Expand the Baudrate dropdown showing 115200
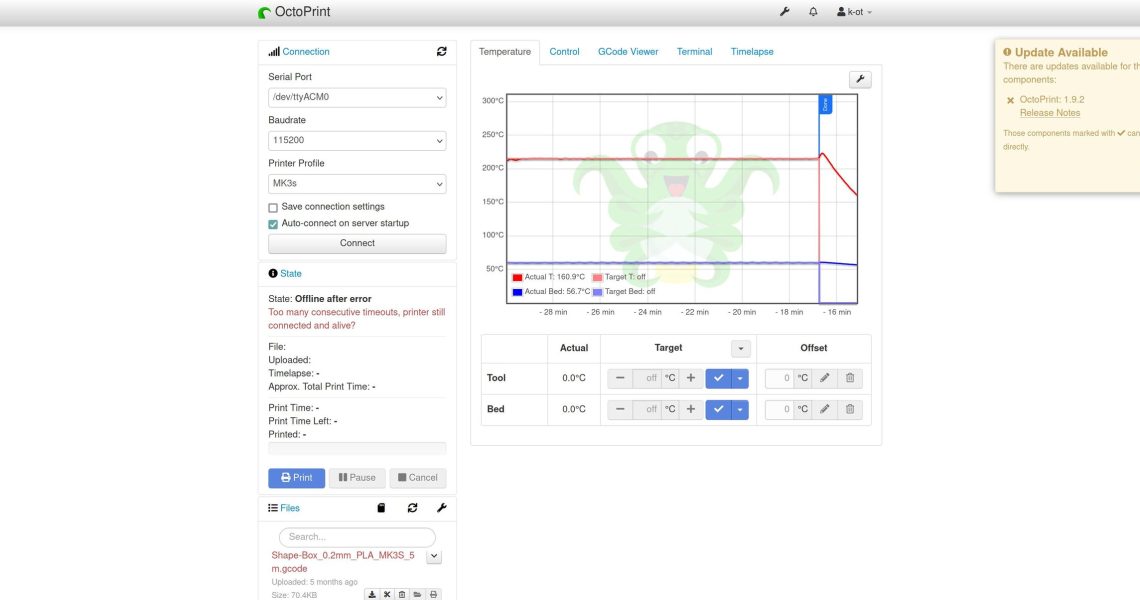The image size is (1140, 600). (357, 141)
